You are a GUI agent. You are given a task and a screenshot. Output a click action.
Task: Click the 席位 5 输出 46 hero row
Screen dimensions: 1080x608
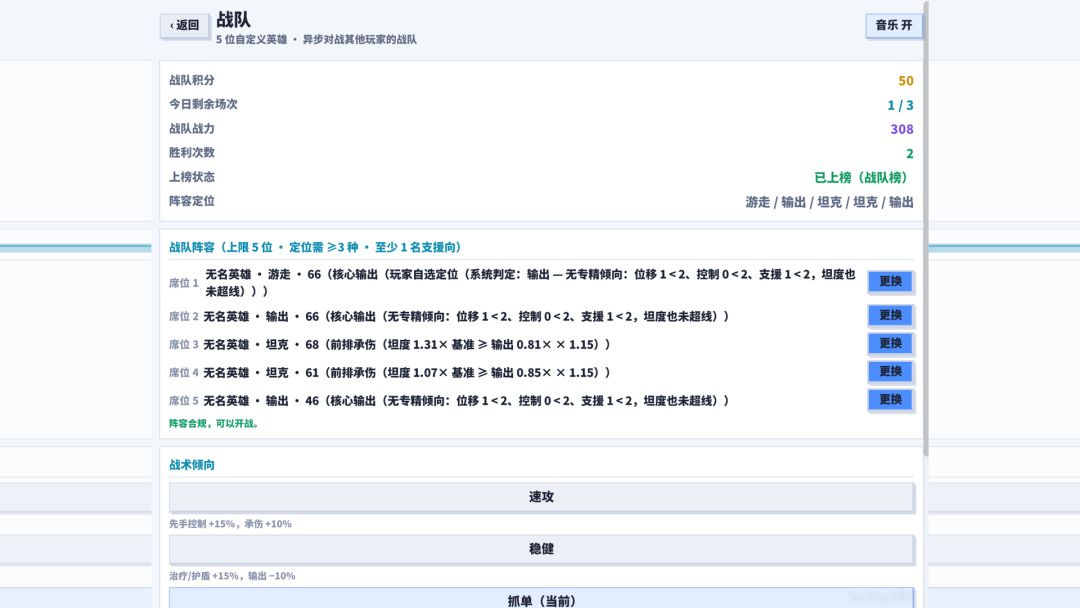(466, 401)
